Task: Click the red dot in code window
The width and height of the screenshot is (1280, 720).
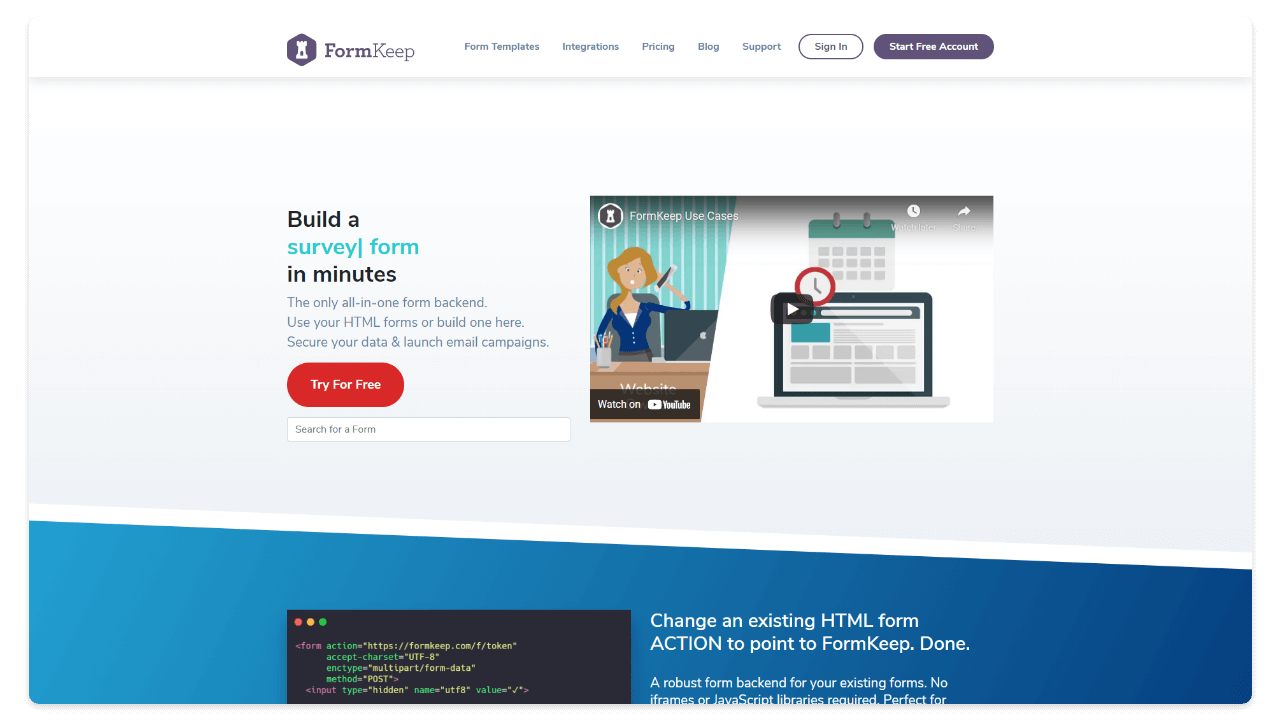Action: 298,622
